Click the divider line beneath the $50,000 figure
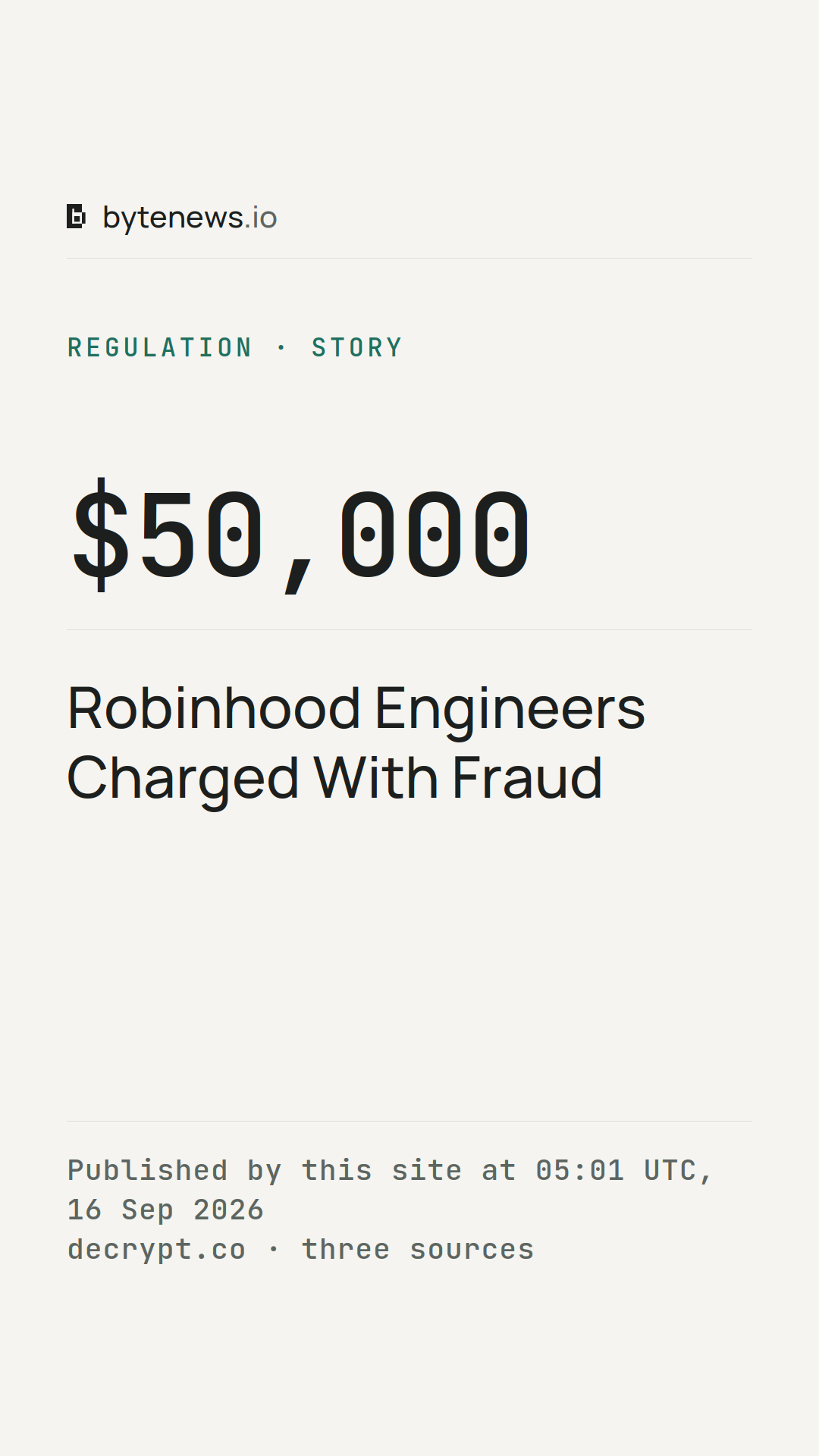This screenshot has height=1456, width=819. click(x=409, y=629)
